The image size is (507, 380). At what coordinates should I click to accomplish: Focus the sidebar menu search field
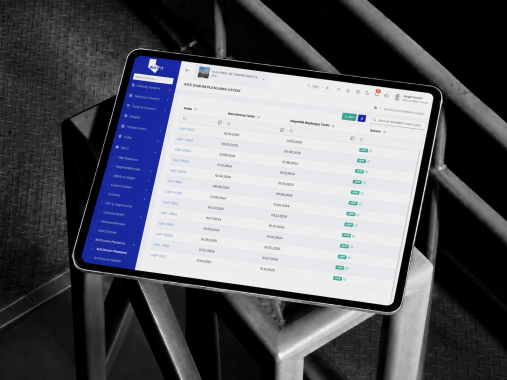pyautogui.click(x=153, y=79)
